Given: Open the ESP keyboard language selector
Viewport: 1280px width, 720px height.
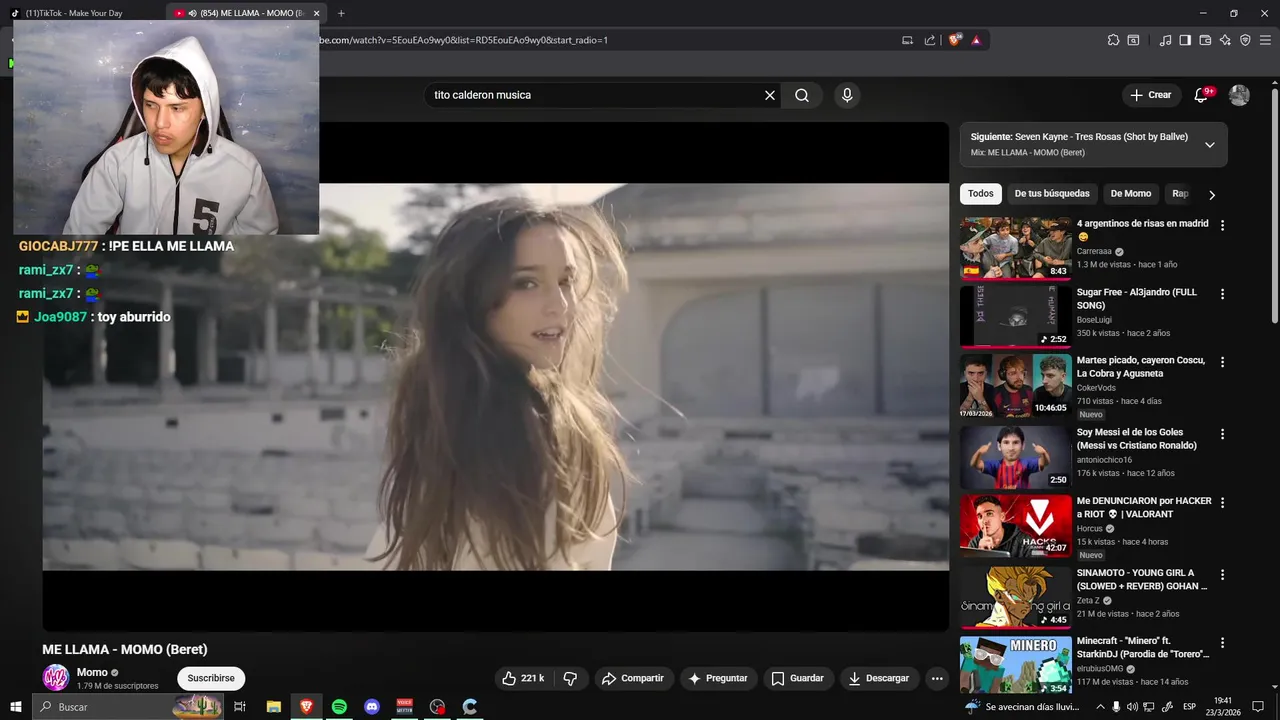Looking at the screenshot, I should click(1189, 707).
